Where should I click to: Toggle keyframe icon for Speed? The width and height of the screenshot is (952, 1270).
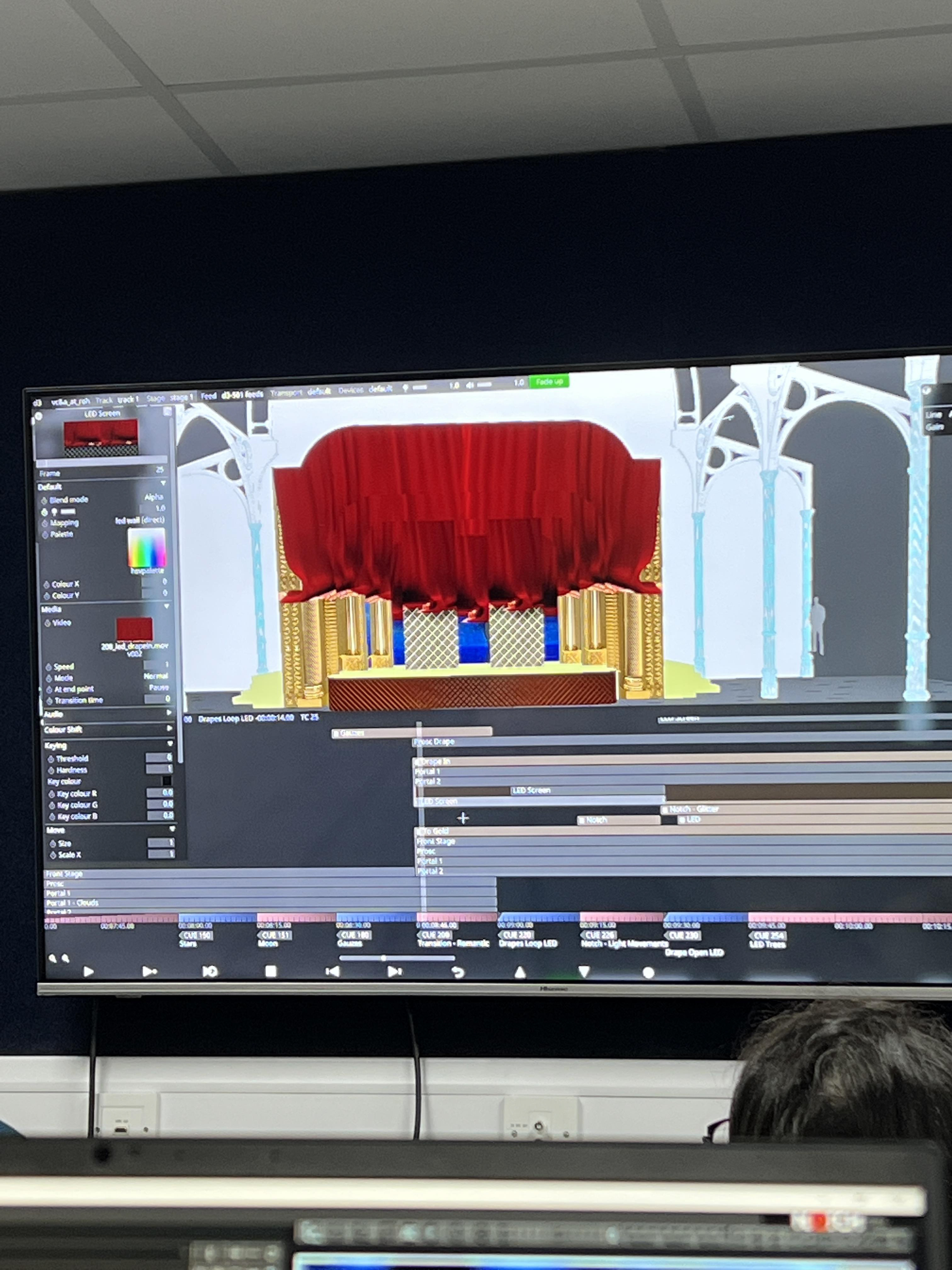(48, 666)
